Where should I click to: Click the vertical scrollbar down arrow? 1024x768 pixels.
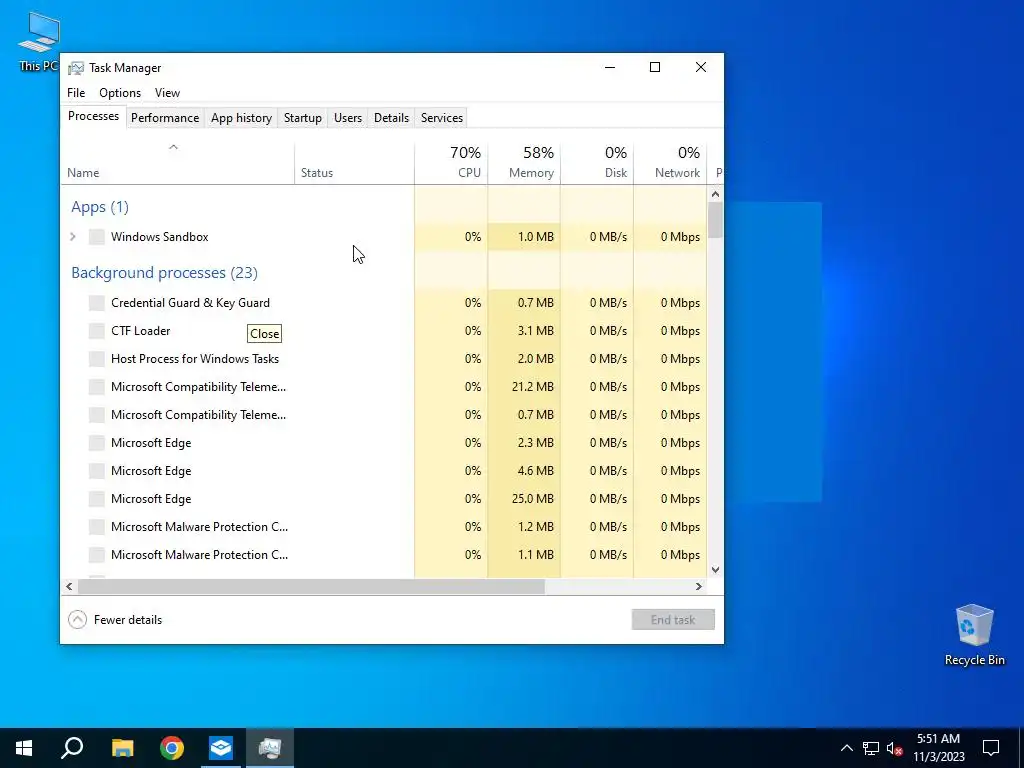click(715, 569)
